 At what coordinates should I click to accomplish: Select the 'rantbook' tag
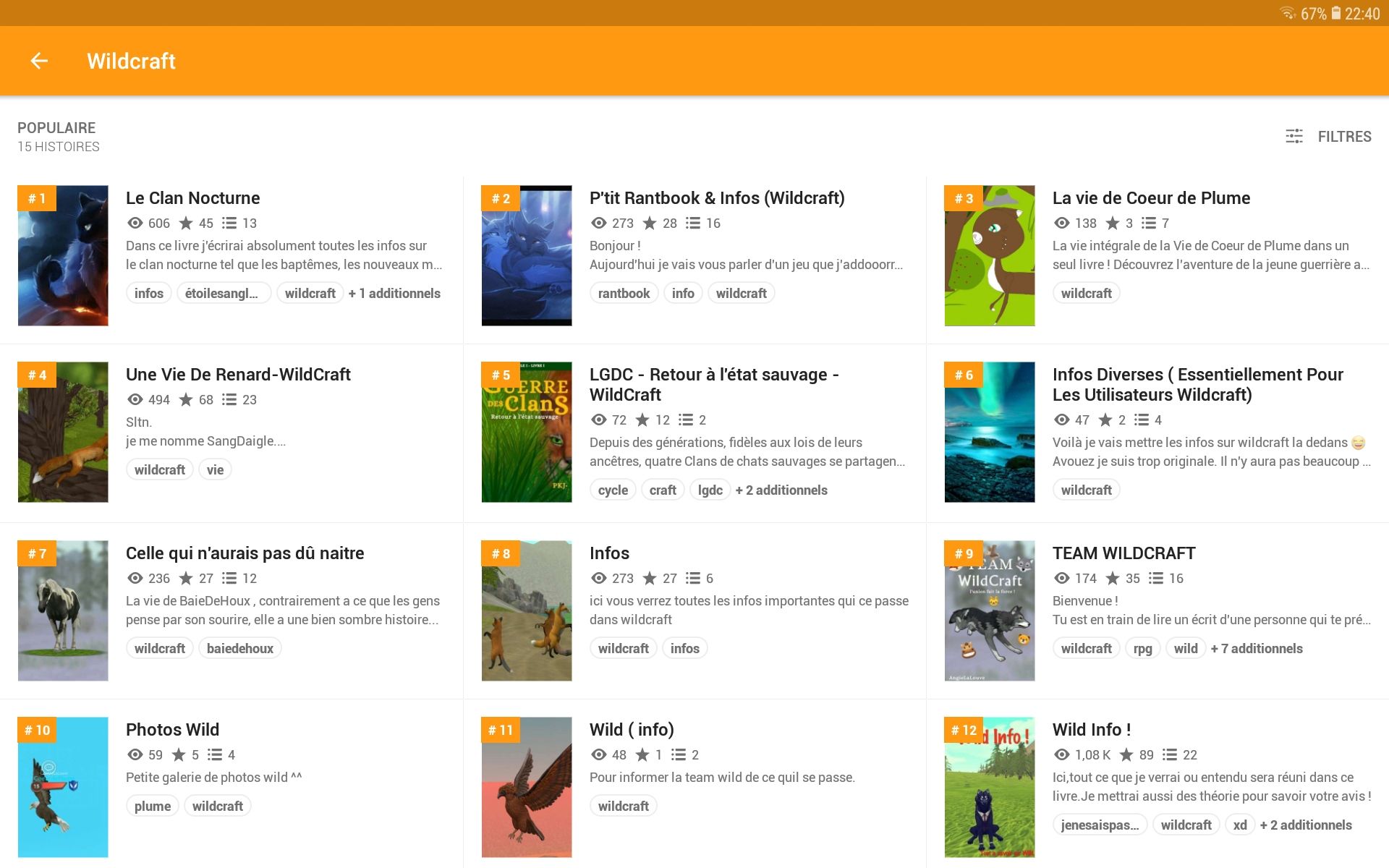pos(624,293)
